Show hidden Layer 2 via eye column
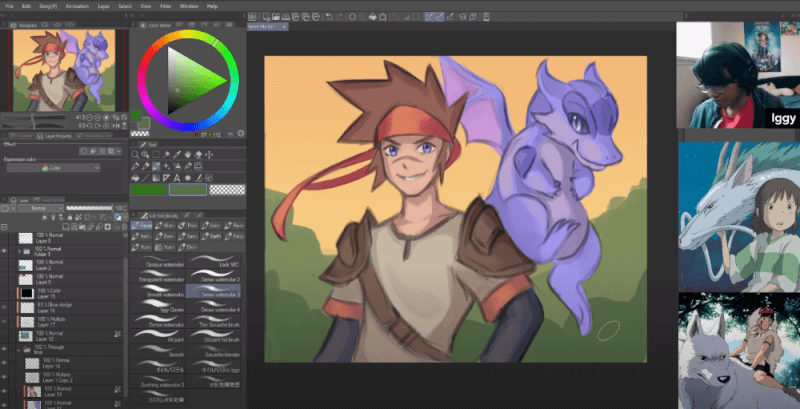 click(4, 265)
